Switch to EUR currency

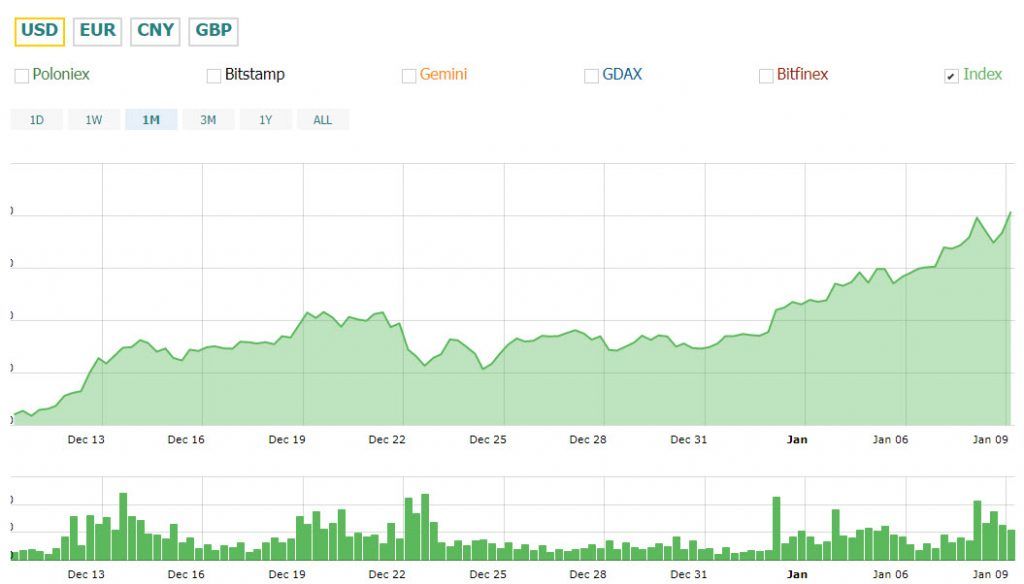(98, 31)
